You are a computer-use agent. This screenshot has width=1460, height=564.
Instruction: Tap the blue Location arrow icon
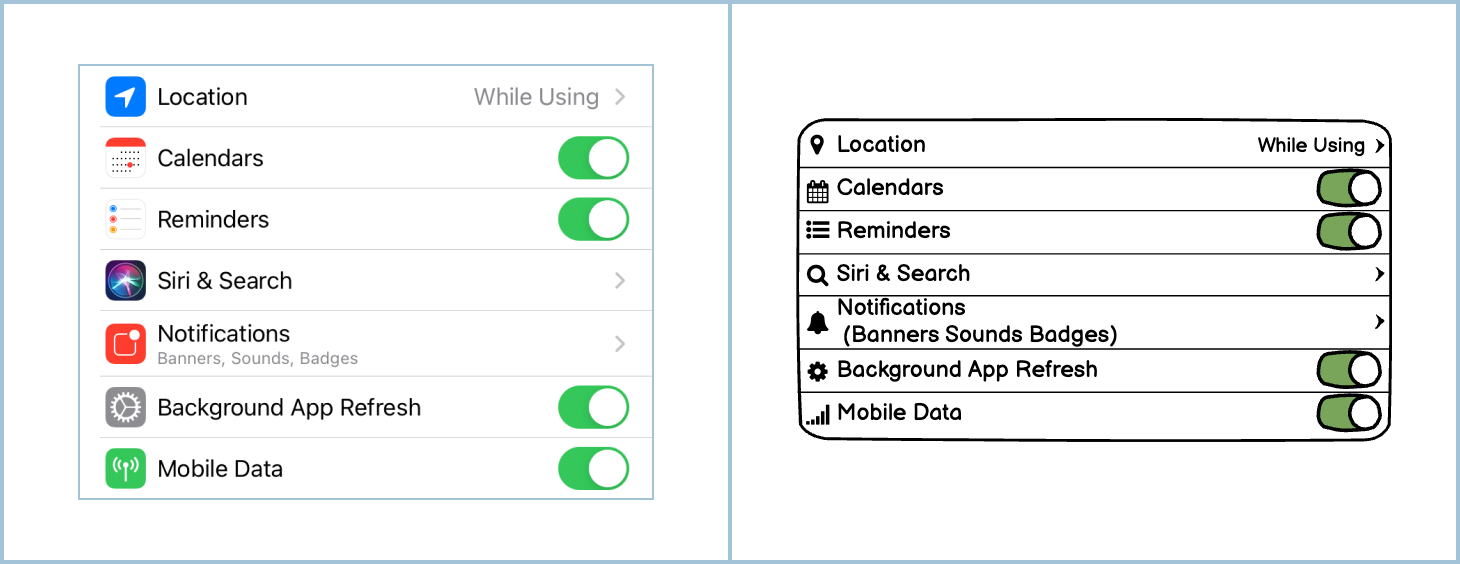click(125, 97)
